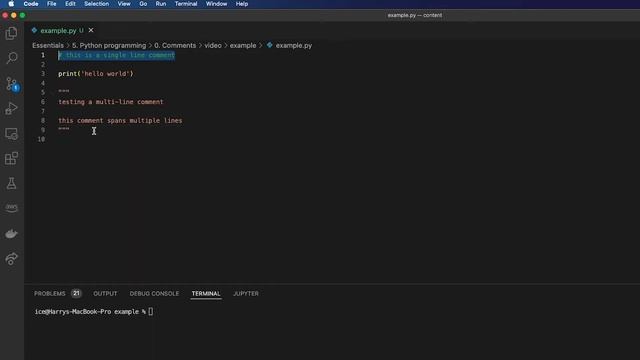Image resolution: width=640 pixels, height=360 pixels.
Task: Click 'testing a multi-line comment' text
Action: click(x=111, y=102)
